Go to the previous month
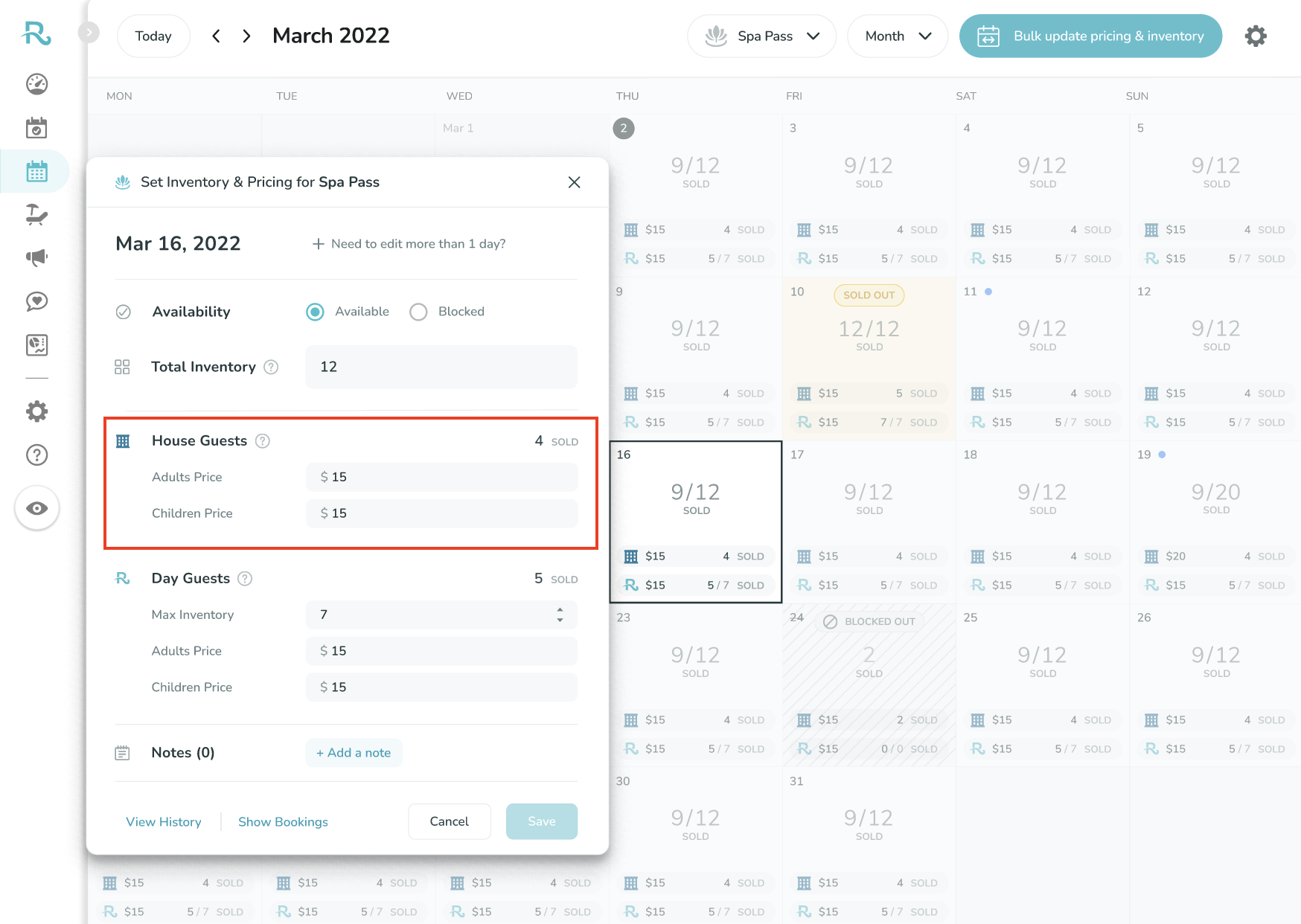The height and width of the screenshot is (924, 1301). [216, 36]
